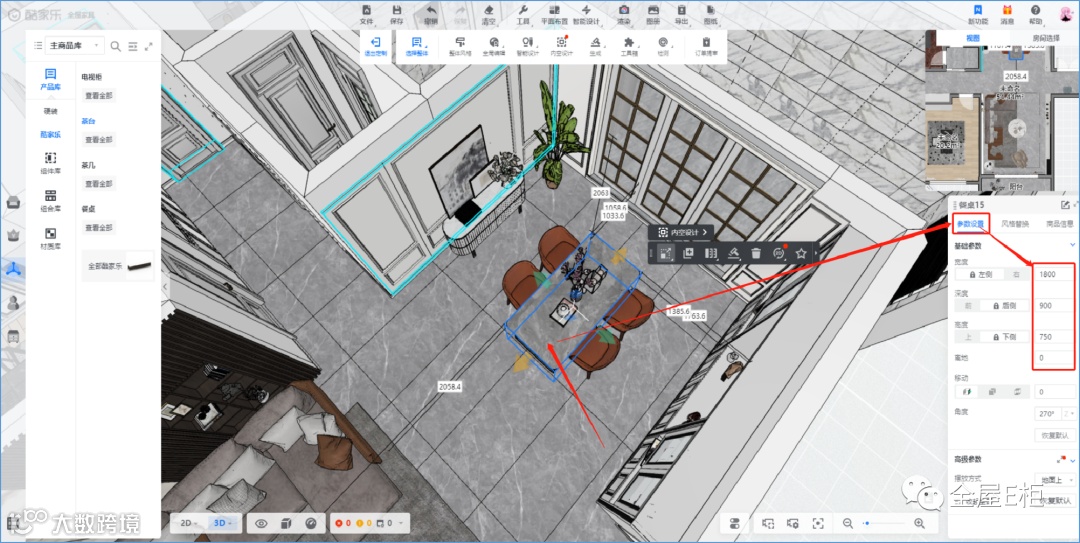Open the 工具箱 puzzle-piece toolbox icon
This screenshot has width=1080, height=543.
click(629, 43)
